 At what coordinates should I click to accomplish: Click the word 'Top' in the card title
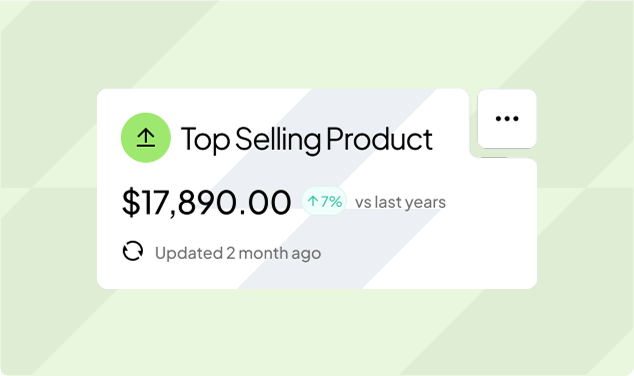[205, 140]
